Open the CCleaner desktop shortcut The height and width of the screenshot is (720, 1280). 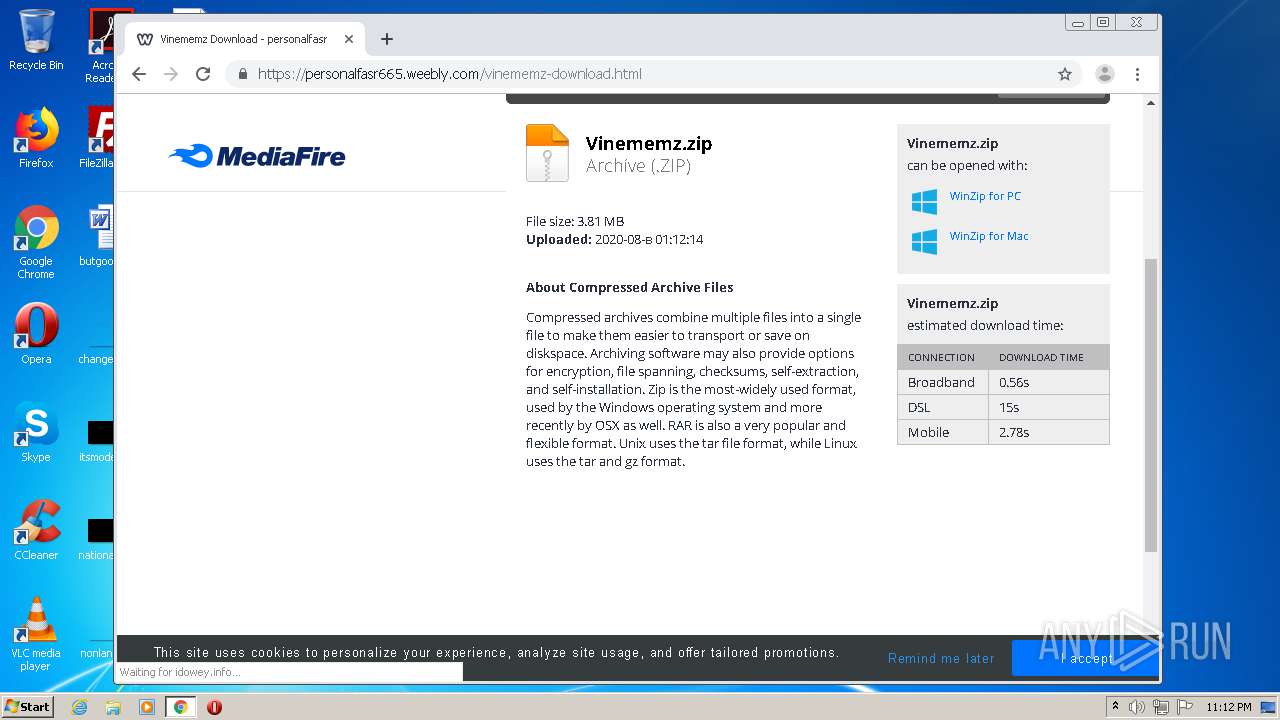click(36, 530)
